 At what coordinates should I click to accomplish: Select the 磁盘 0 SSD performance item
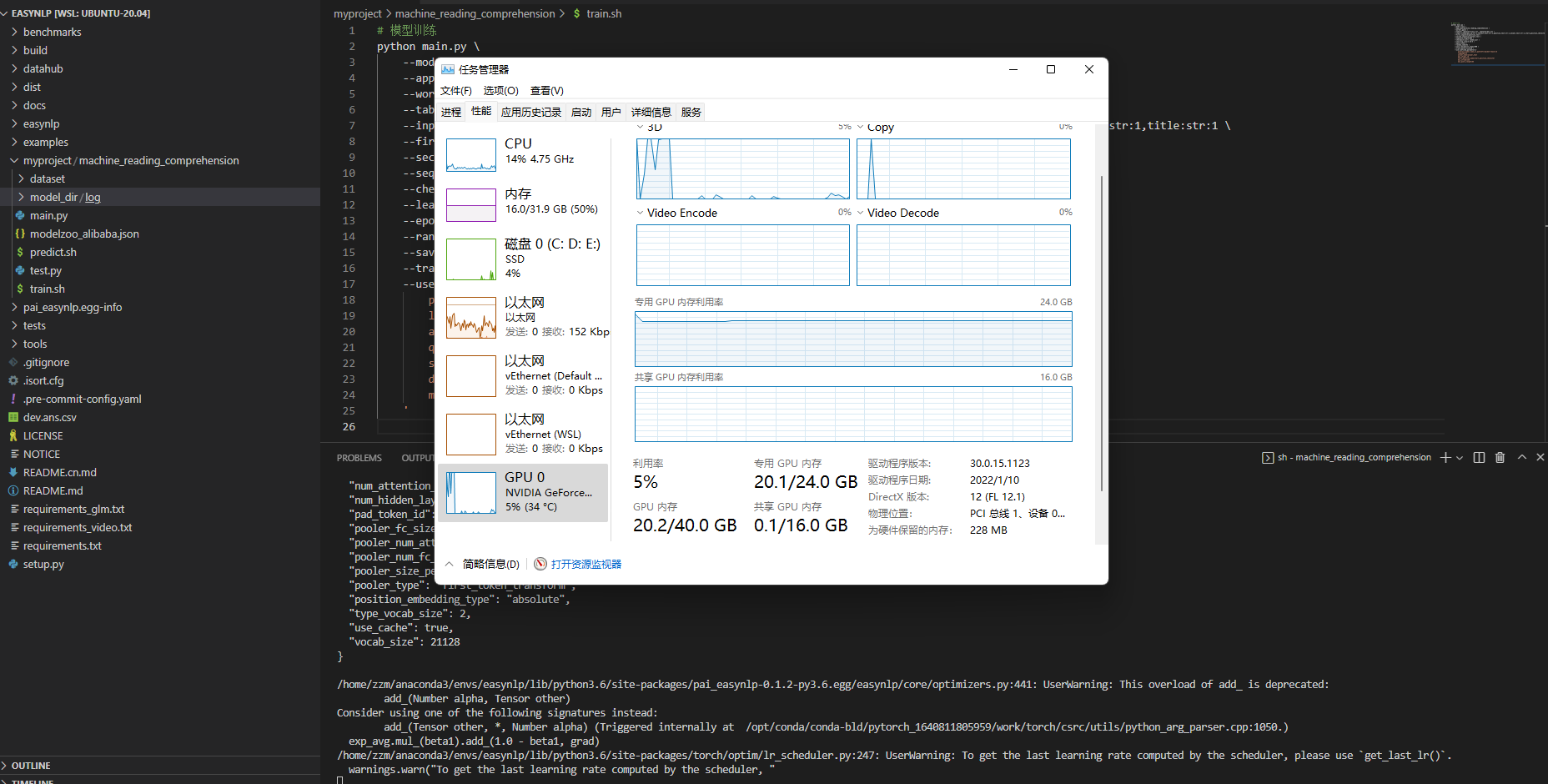(523, 259)
